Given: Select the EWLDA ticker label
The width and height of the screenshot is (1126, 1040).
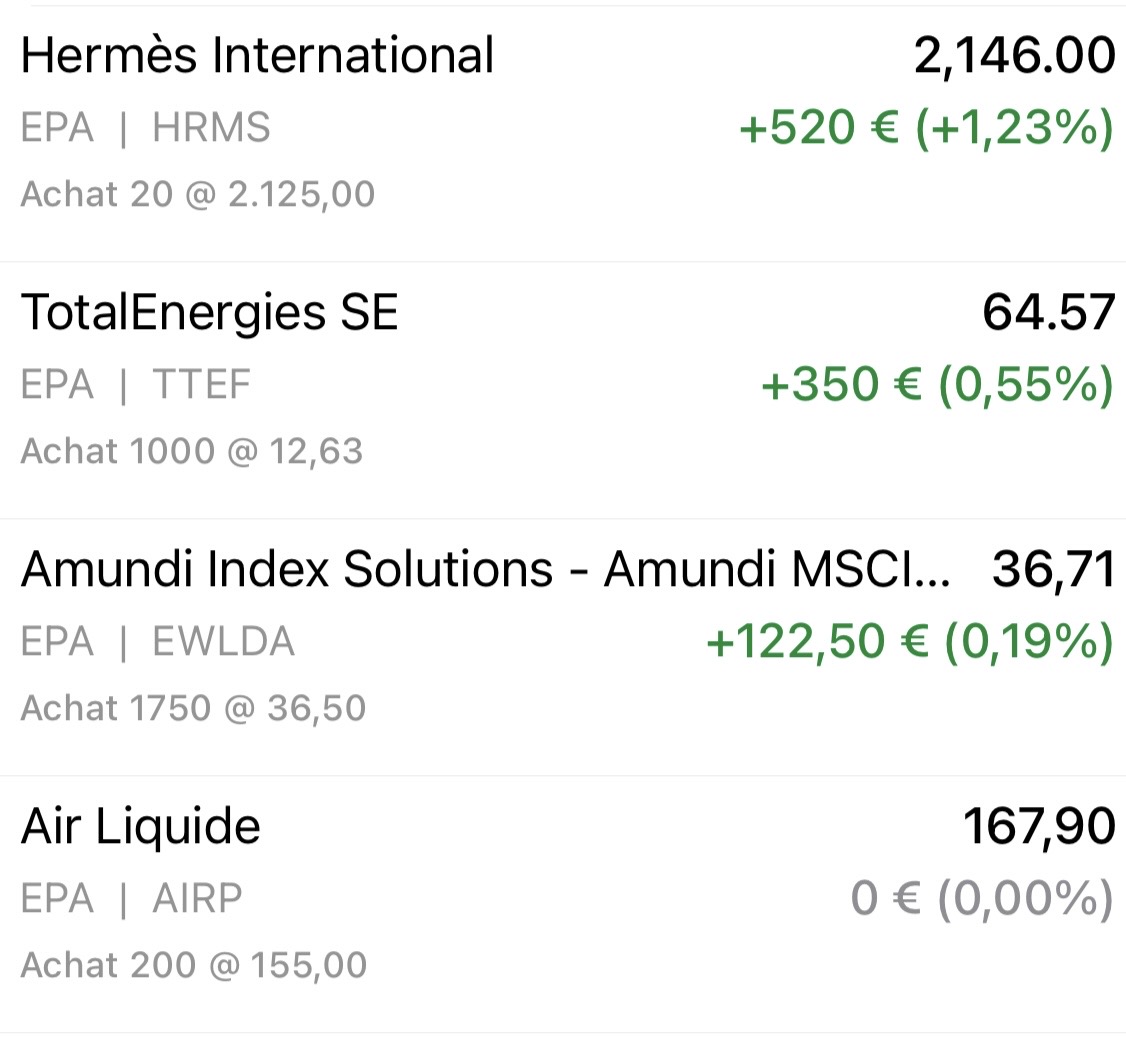Looking at the screenshot, I should [223, 643].
